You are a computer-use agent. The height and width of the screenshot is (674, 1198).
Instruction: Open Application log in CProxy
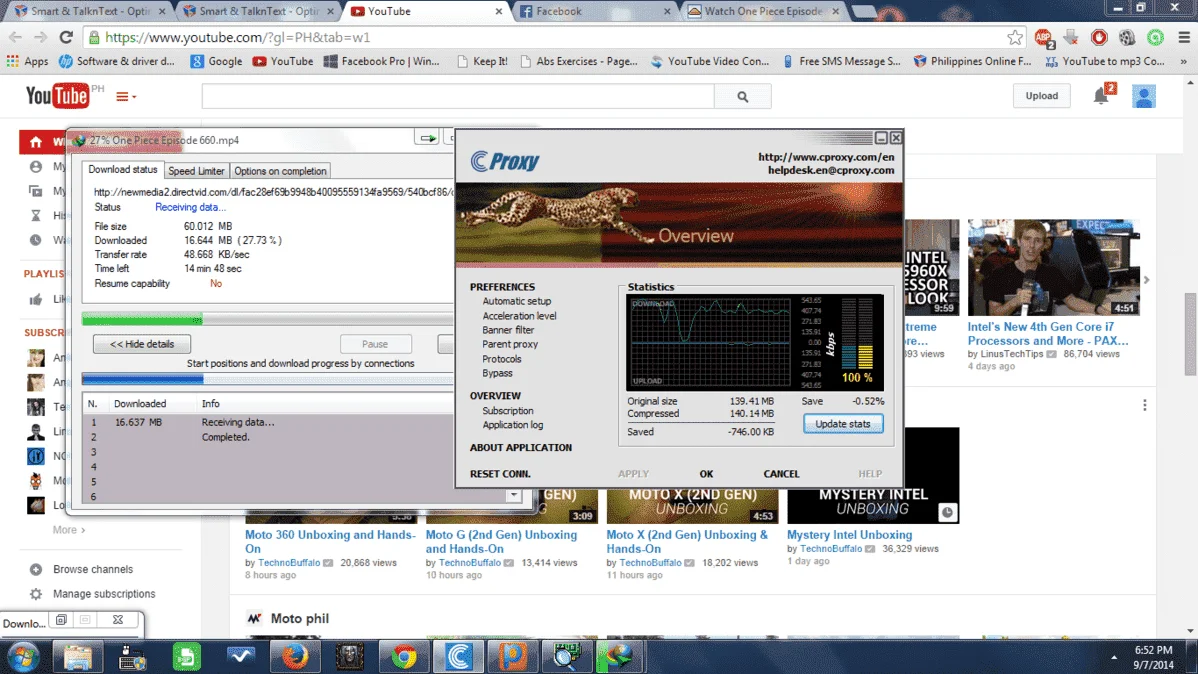(513, 425)
